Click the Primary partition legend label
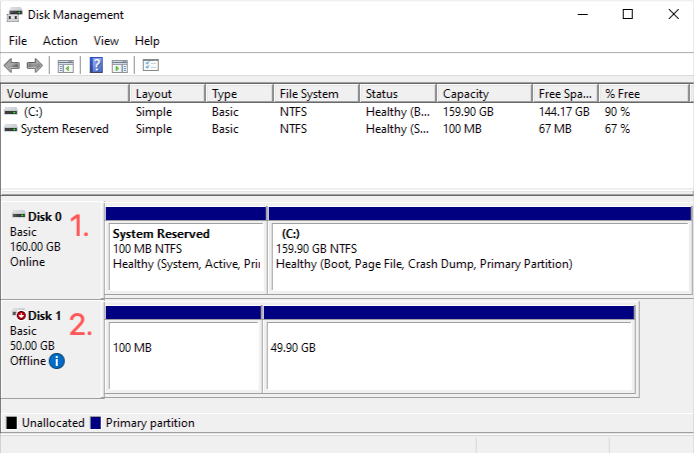This screenshot has width=694, height=453. (150, 423)
